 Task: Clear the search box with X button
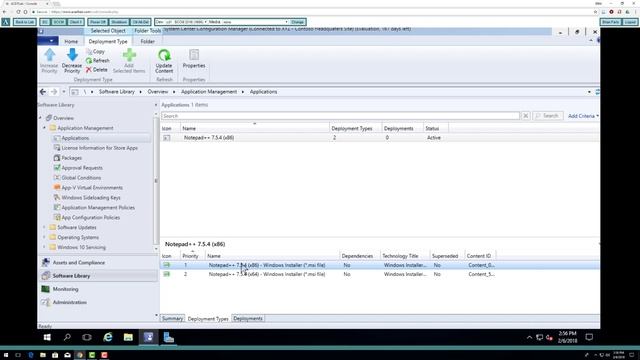[526, 116]
